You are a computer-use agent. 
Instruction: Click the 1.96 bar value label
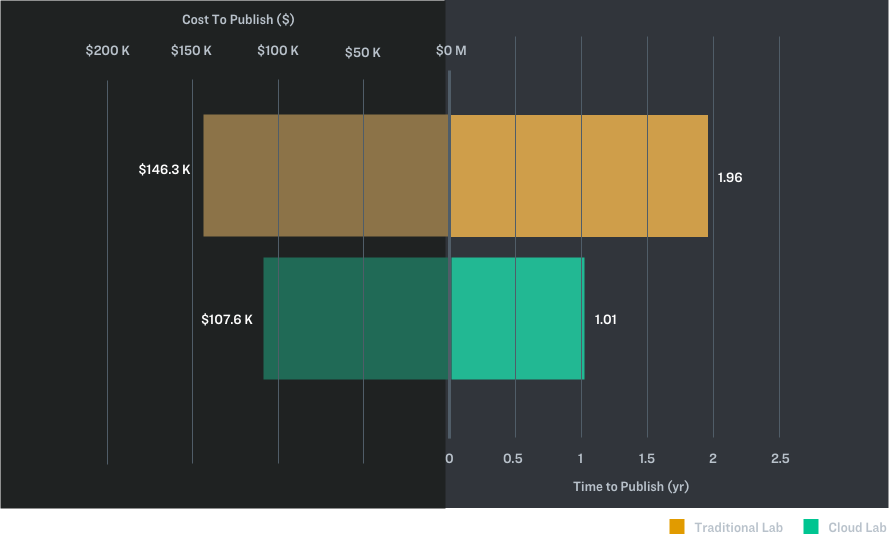click(730, 178)
